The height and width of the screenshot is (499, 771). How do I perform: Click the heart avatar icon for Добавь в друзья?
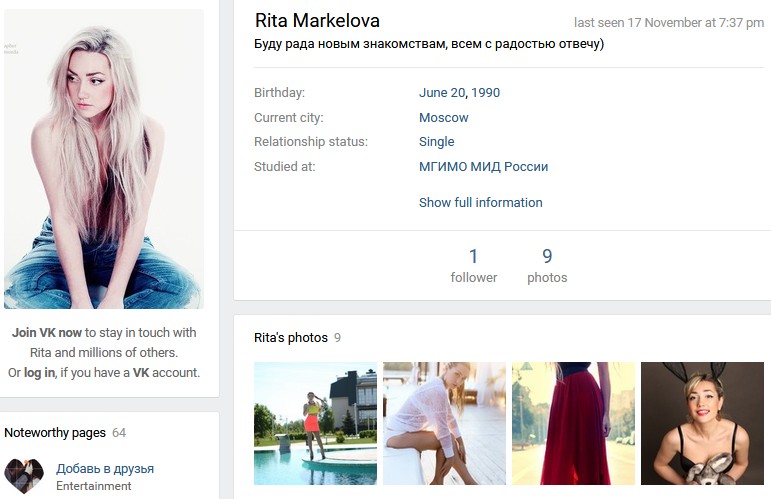[24, 475]
